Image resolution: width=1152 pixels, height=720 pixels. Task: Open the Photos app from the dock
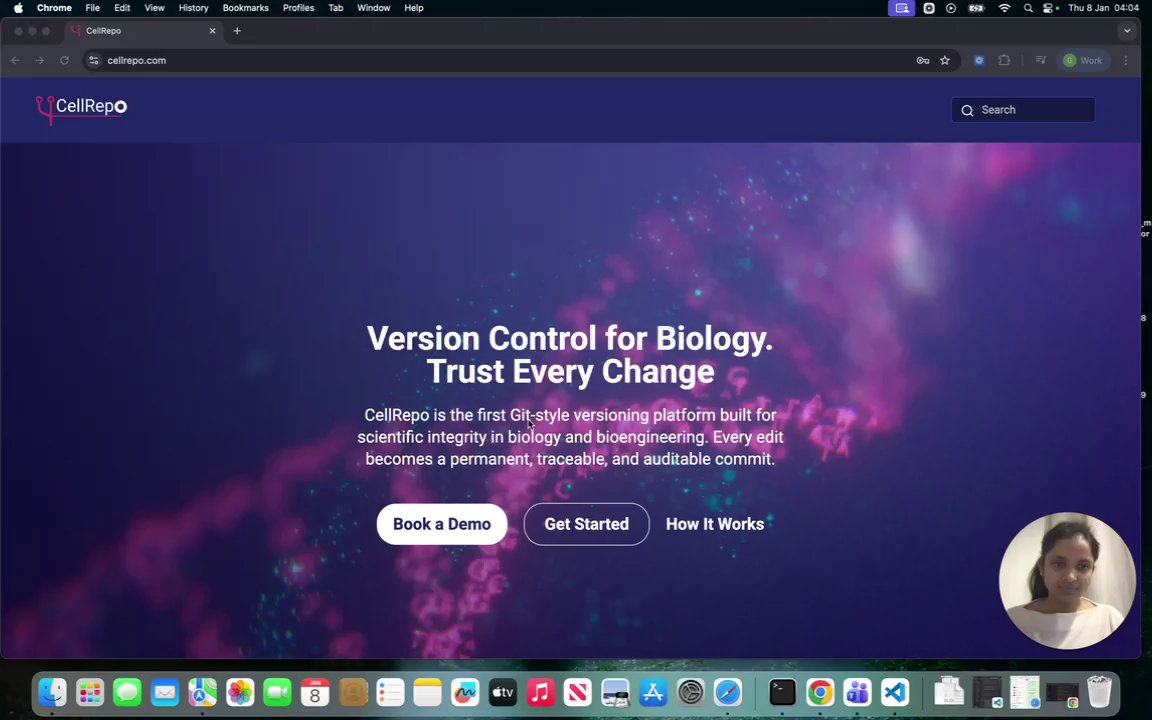coord(240,692)
